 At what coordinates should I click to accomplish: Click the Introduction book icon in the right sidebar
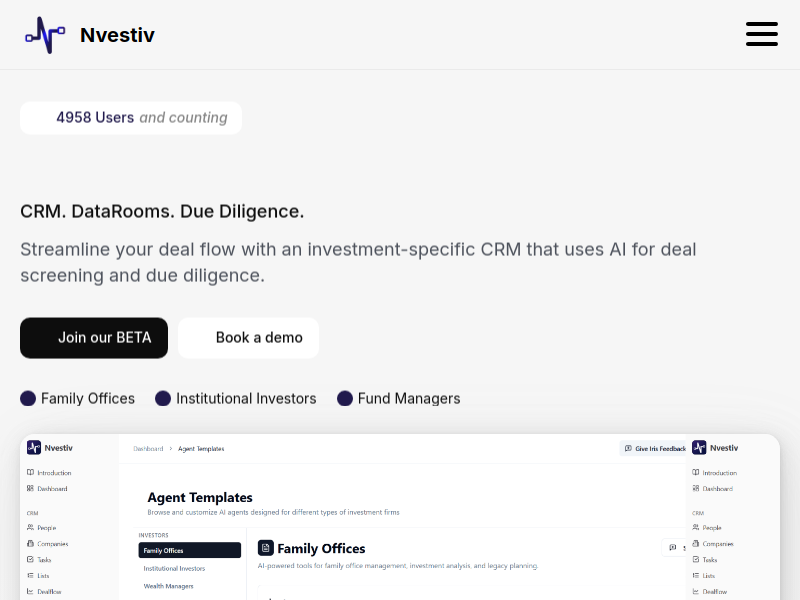tap(696, 472)
